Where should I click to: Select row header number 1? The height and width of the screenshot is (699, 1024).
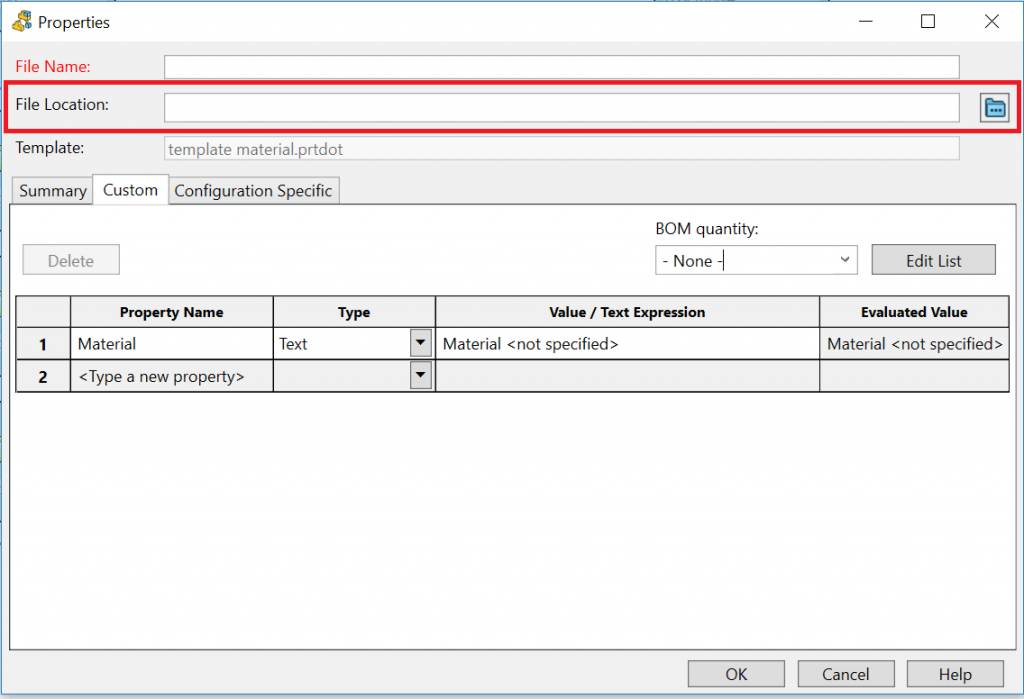tap(43, 345)
